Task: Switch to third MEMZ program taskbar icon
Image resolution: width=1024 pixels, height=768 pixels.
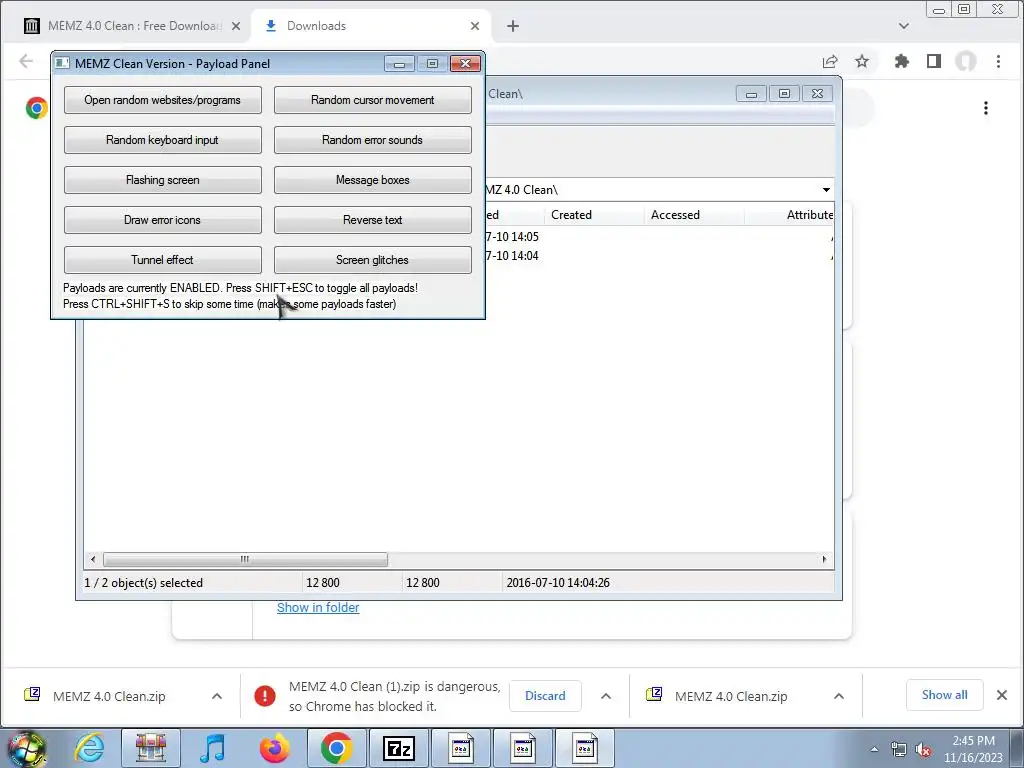Action: tap(584, 748)
